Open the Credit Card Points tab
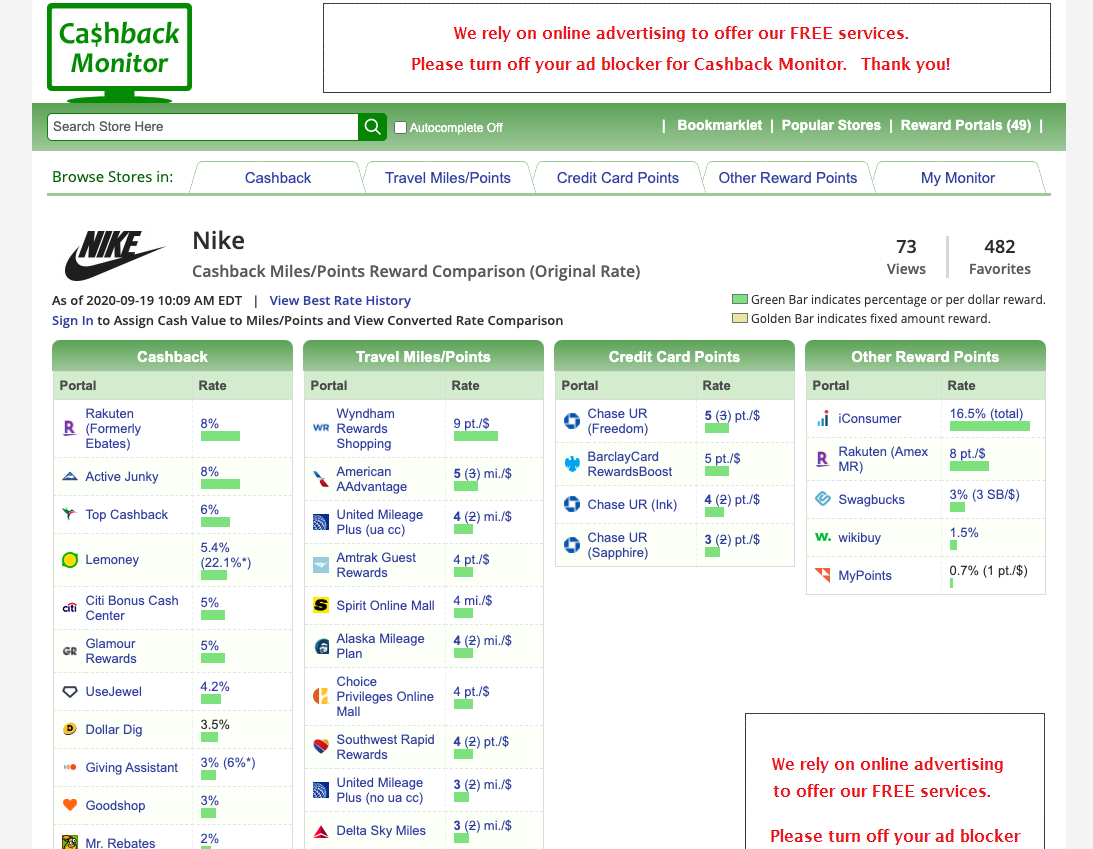The image size is (1093, 849). (x=618, y=178)
